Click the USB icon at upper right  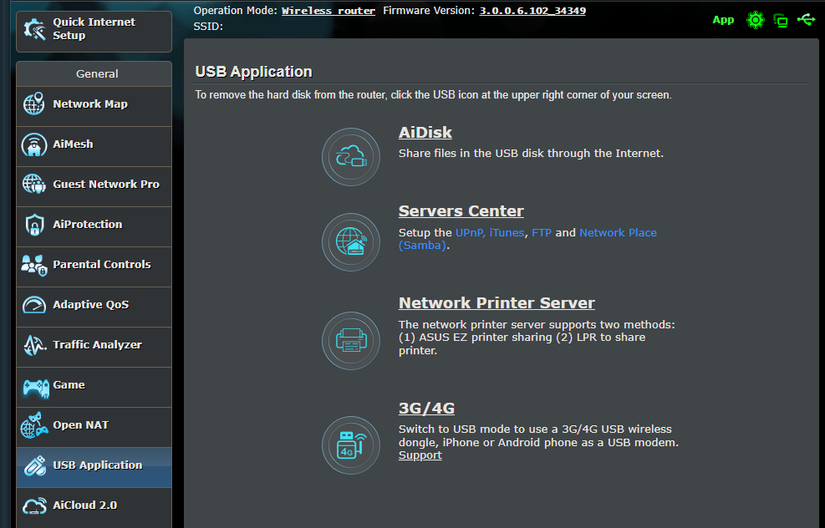(x=806, y=20)
